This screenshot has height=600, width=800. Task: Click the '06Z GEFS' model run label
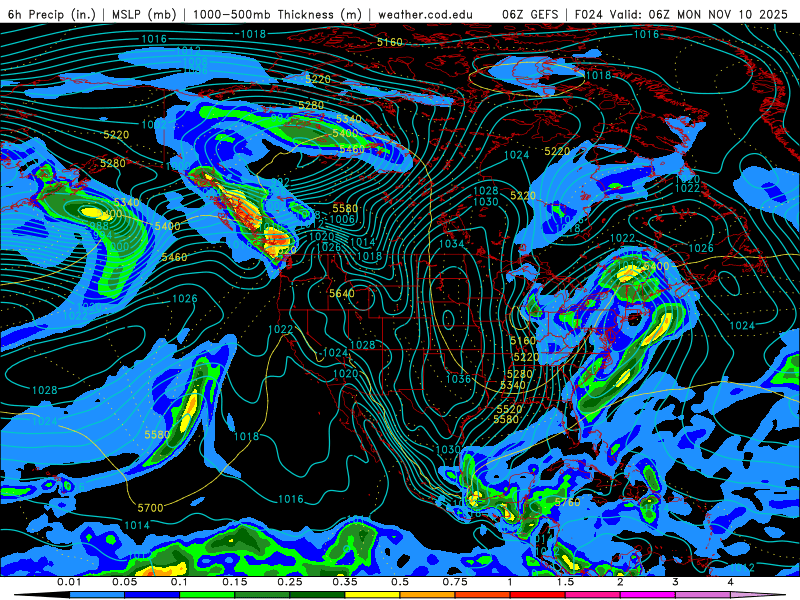pyautogui.click(x=531, y=14)
